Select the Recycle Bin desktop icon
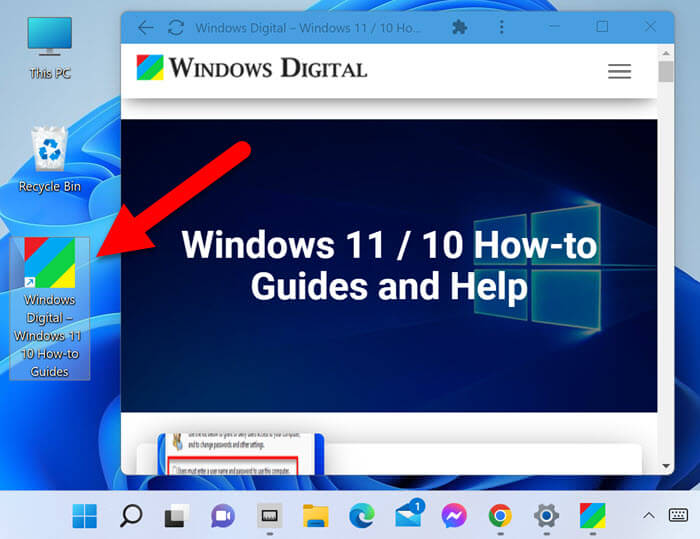Screen dimensions: 700x539 (x=50, y=160)
